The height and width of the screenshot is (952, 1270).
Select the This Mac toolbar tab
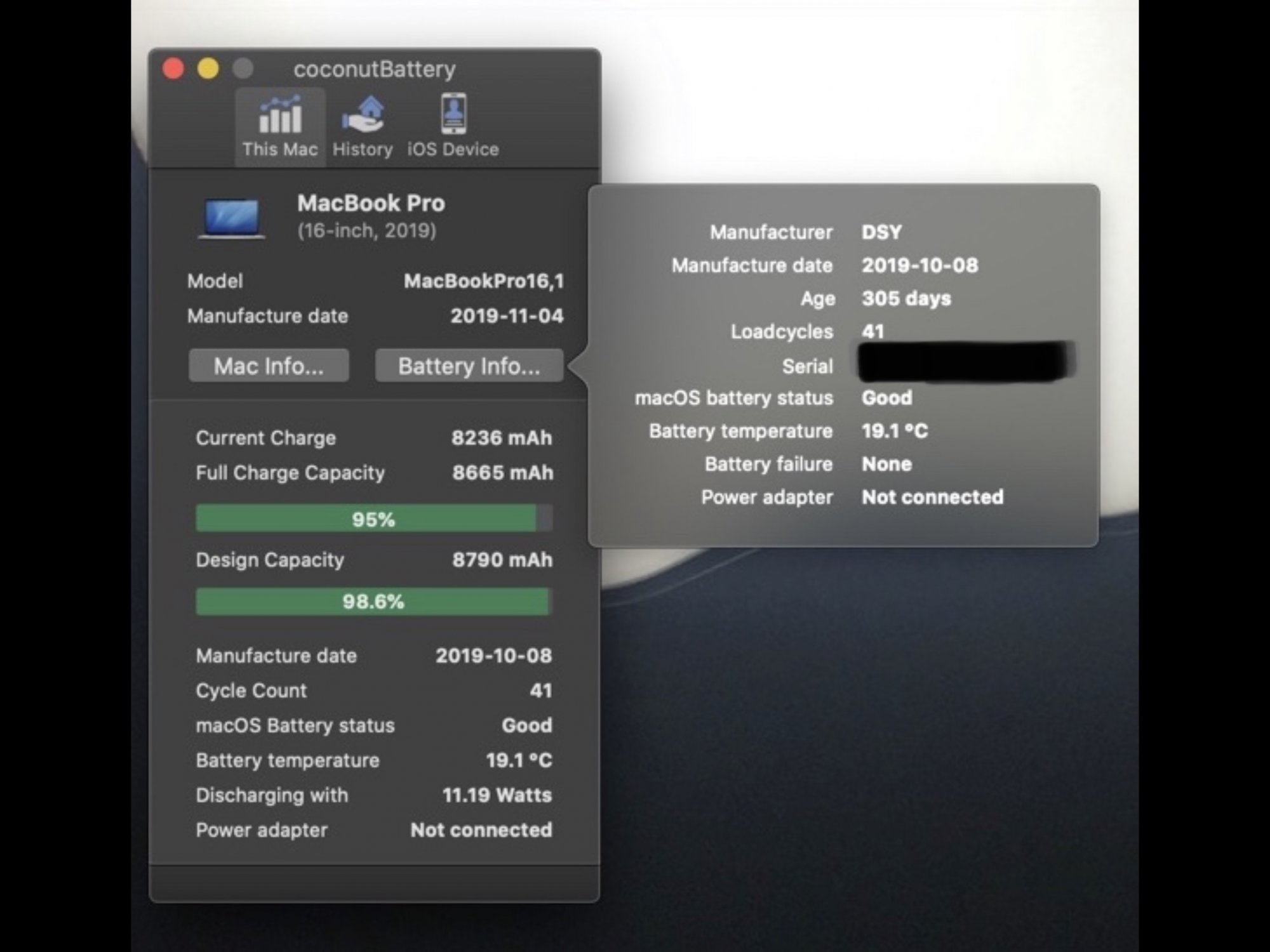pos(280,127)
